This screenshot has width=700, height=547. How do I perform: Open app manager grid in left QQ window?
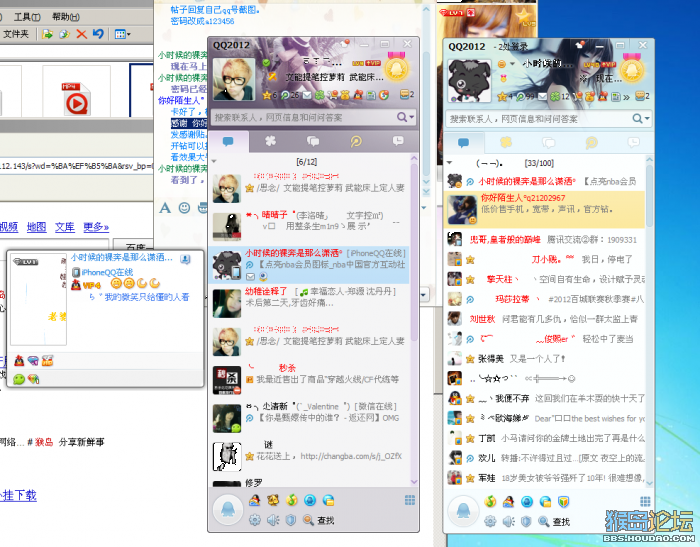[410, 500]
